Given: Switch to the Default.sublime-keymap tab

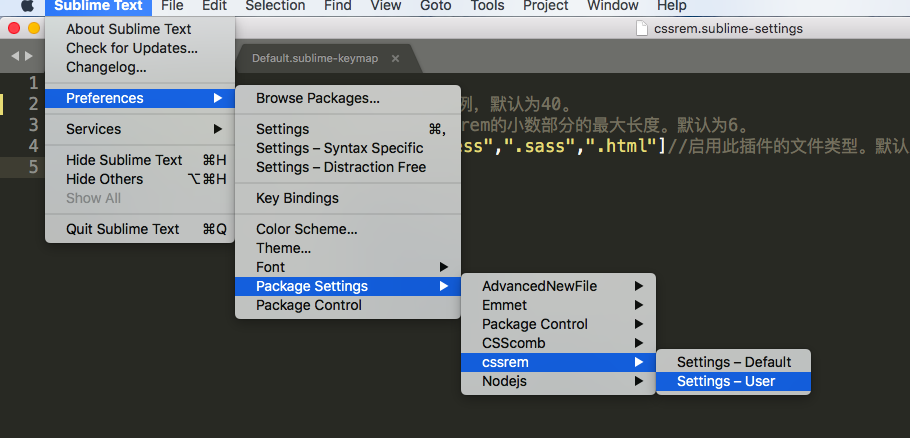Looking at the screenshot, I should 315,59.
